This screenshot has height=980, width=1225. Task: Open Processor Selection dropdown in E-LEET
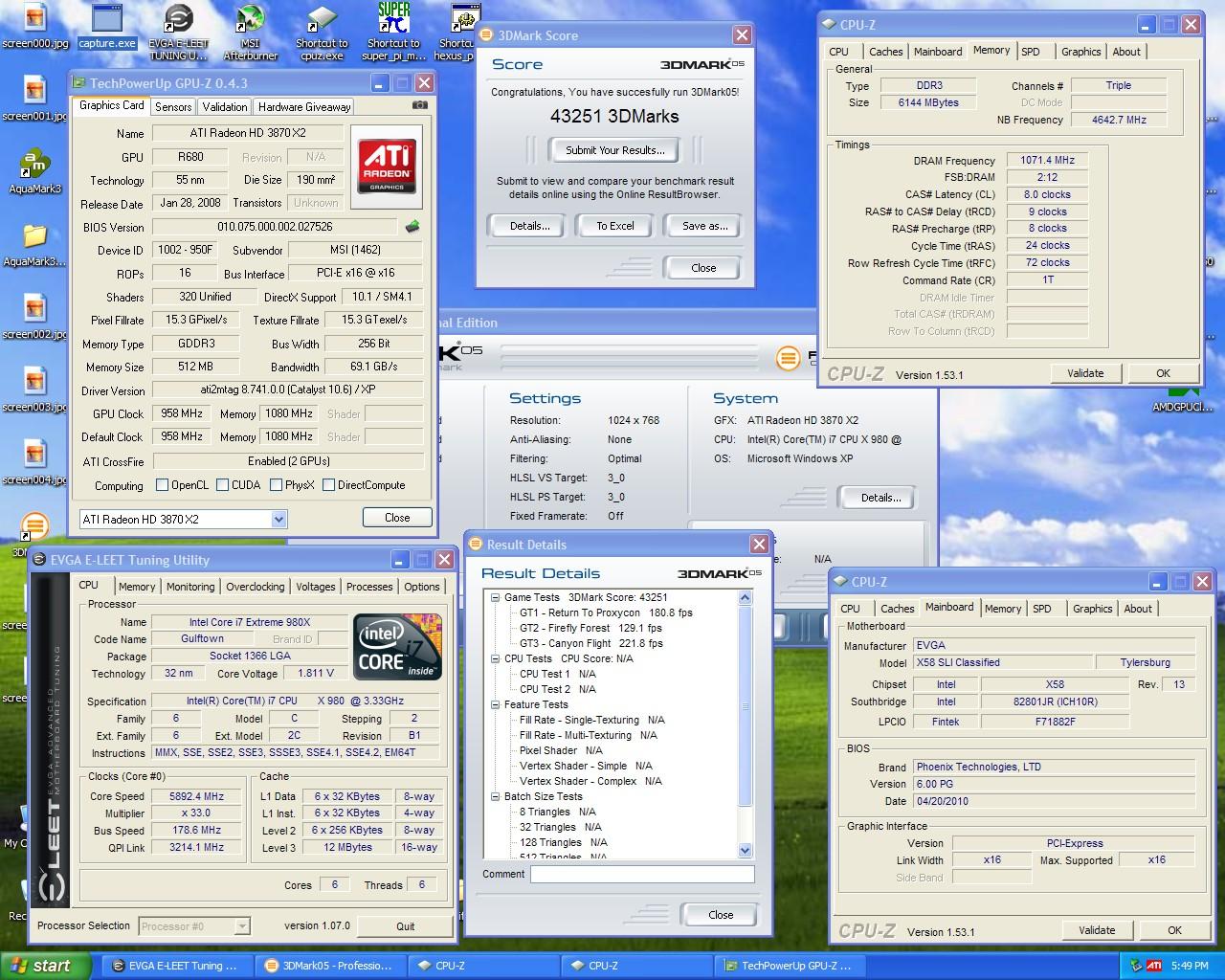[x=242, y=925]
